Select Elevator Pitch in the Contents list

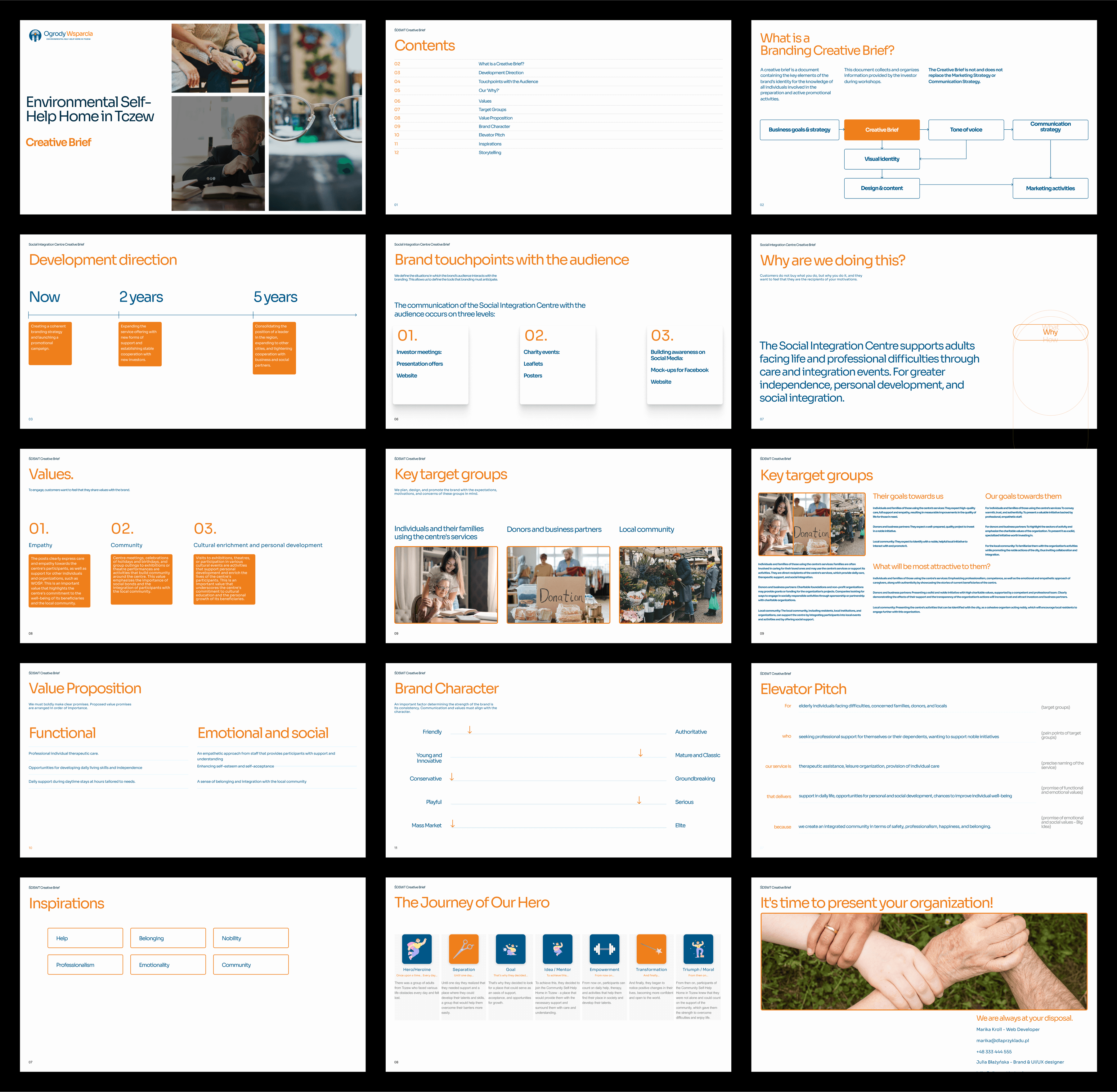[x=492, y=135]
